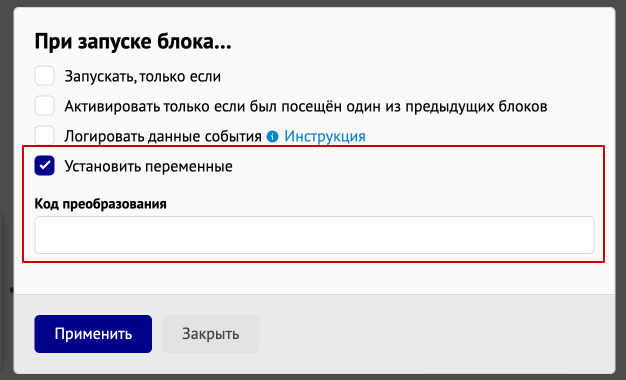Screen dimensions: 626x380
Task: Click the Установить переменные label text
Action: click(x=149, y=166)
